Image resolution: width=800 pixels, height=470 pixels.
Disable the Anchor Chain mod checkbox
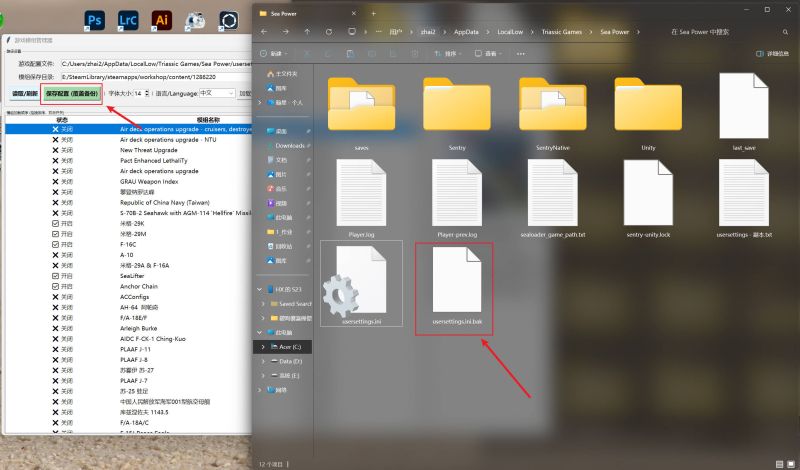pos(55,286)
